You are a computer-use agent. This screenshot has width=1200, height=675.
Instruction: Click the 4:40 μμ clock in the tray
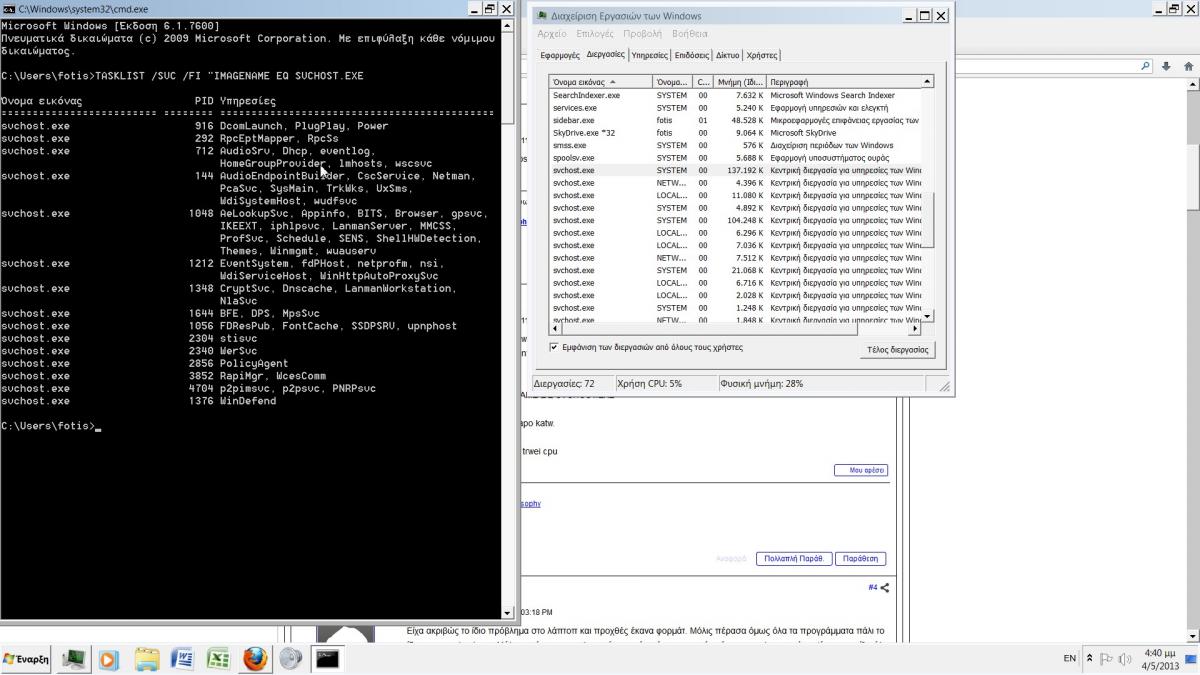1162,653
